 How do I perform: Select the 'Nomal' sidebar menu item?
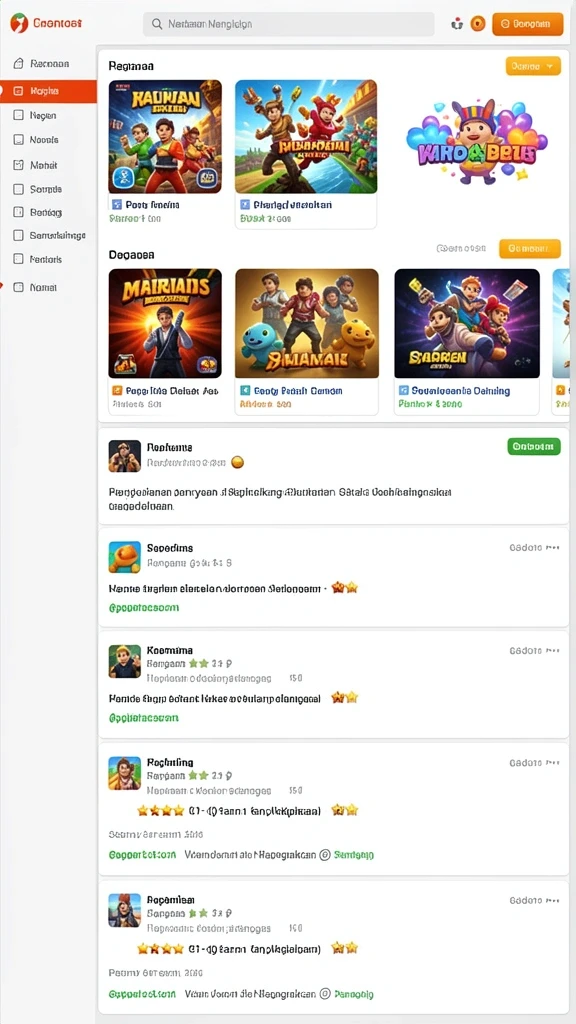(x=48, y=287)
